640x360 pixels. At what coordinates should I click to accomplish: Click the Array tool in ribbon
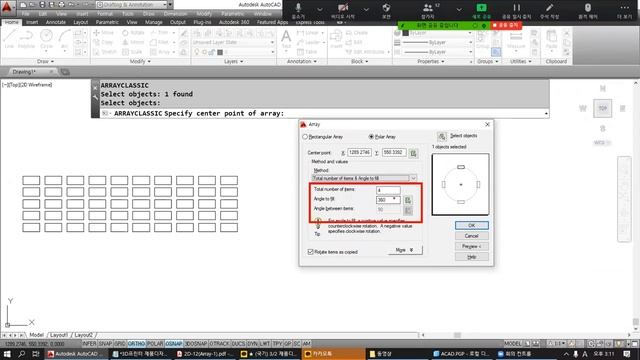pyautogui.click(x=160, y=52)
